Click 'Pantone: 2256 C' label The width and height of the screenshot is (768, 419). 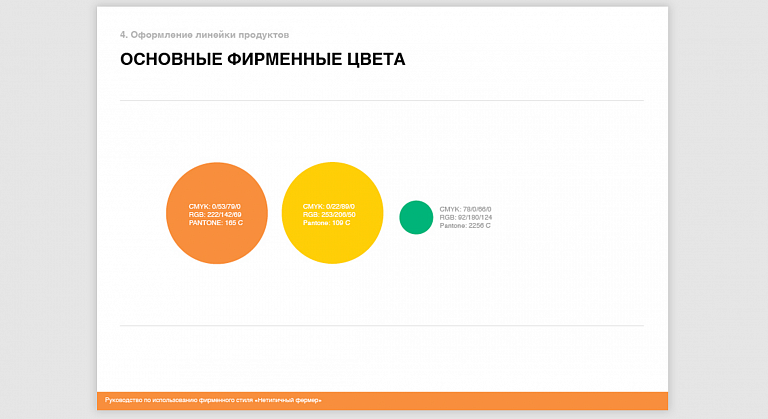coord(465,225)
